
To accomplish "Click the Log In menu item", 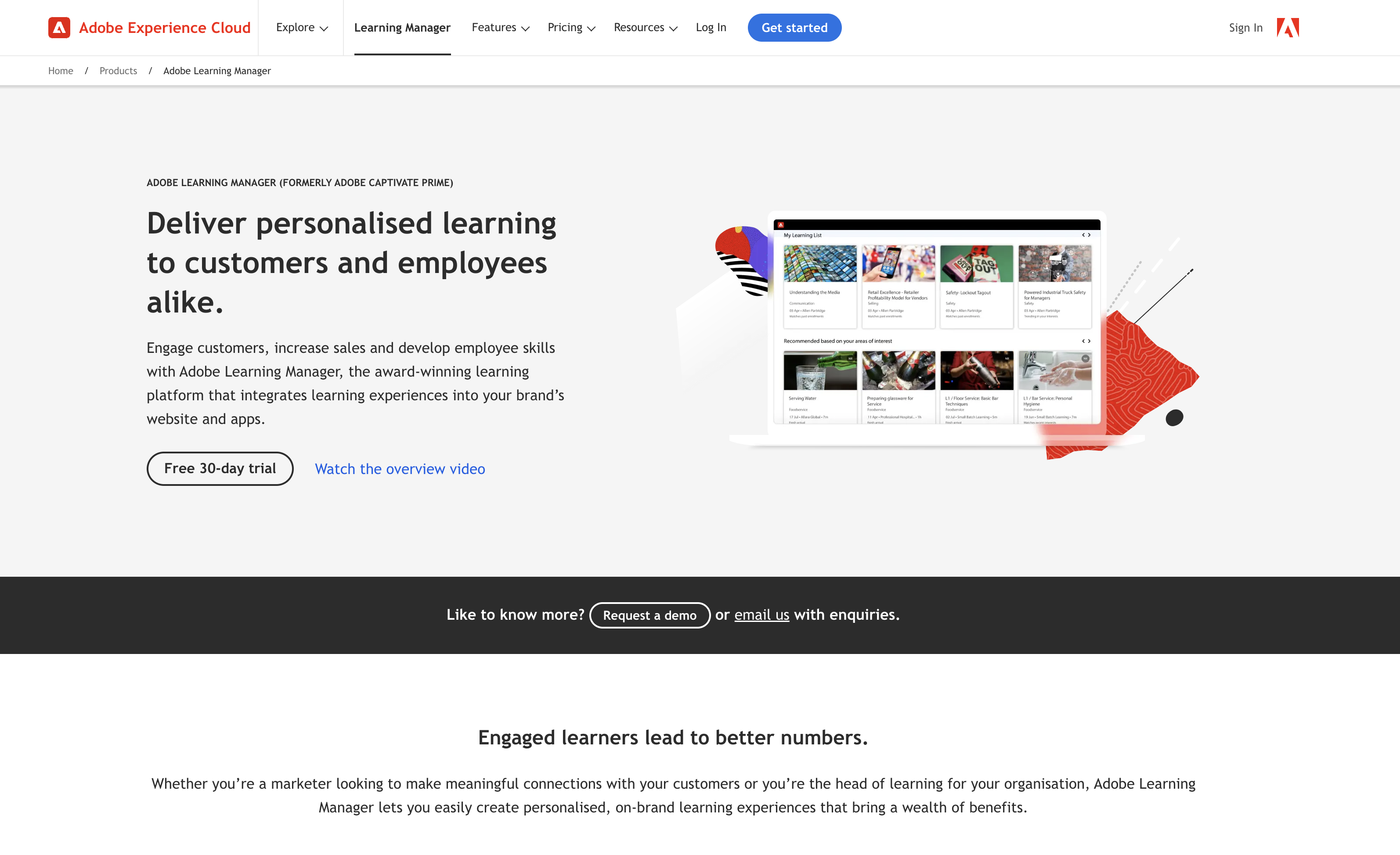I will click(x=711, y=27).
